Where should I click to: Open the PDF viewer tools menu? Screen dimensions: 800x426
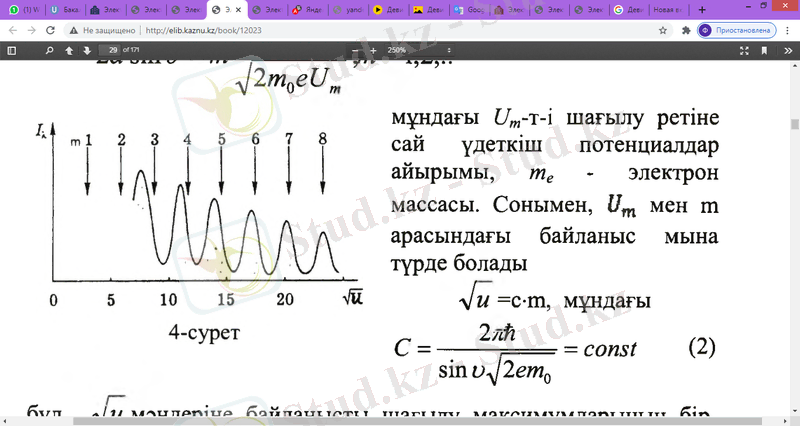coord(788,51)
